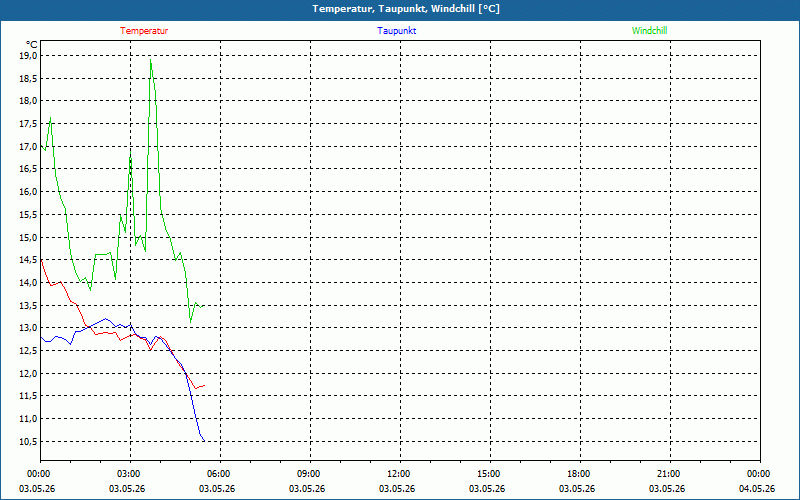Click the 16,0 y-axis value
800x500 pixels.
[x=29, y=192]
